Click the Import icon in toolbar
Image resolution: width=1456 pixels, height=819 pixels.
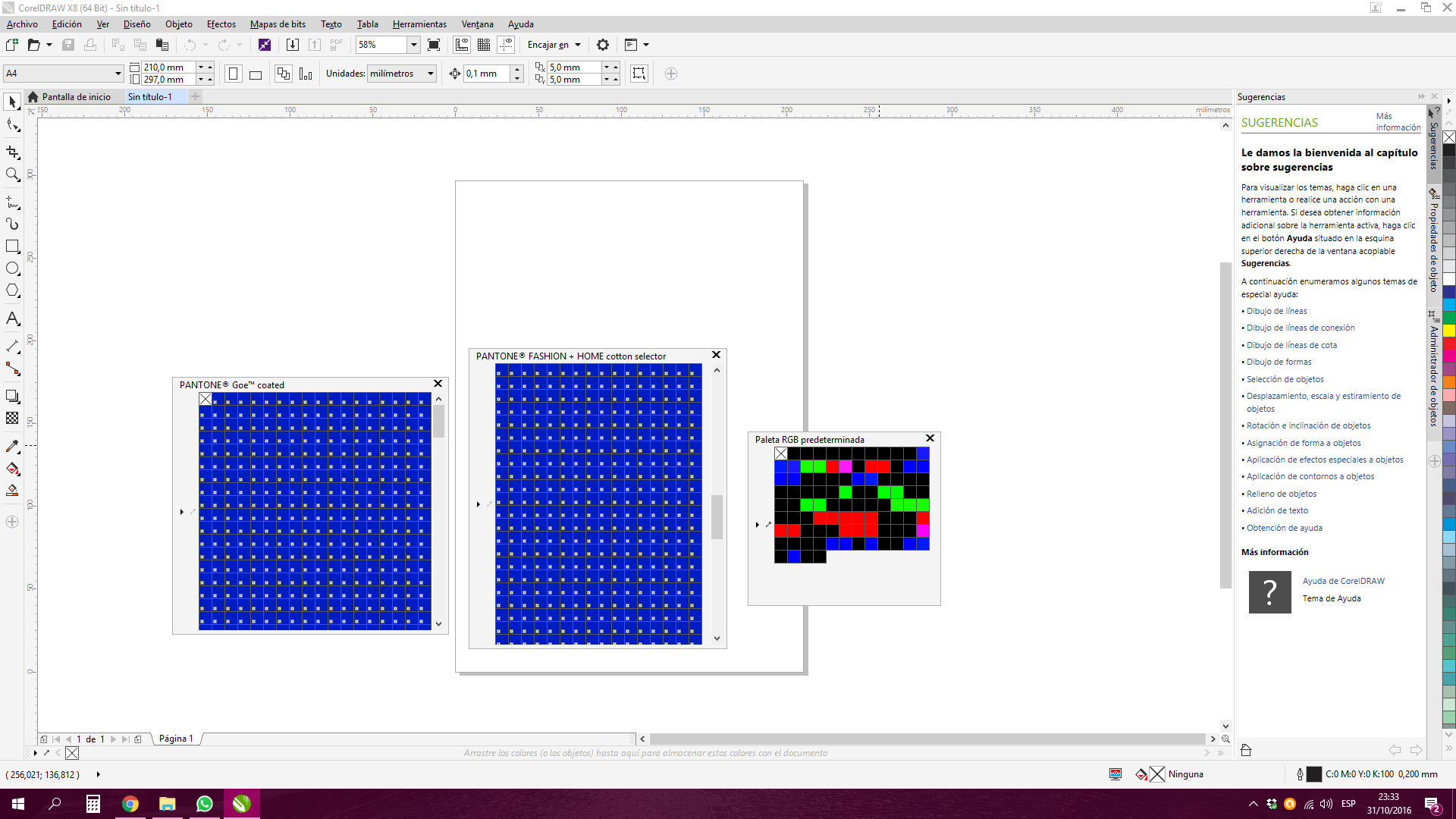pyautogui.click(x=292, y=45)
